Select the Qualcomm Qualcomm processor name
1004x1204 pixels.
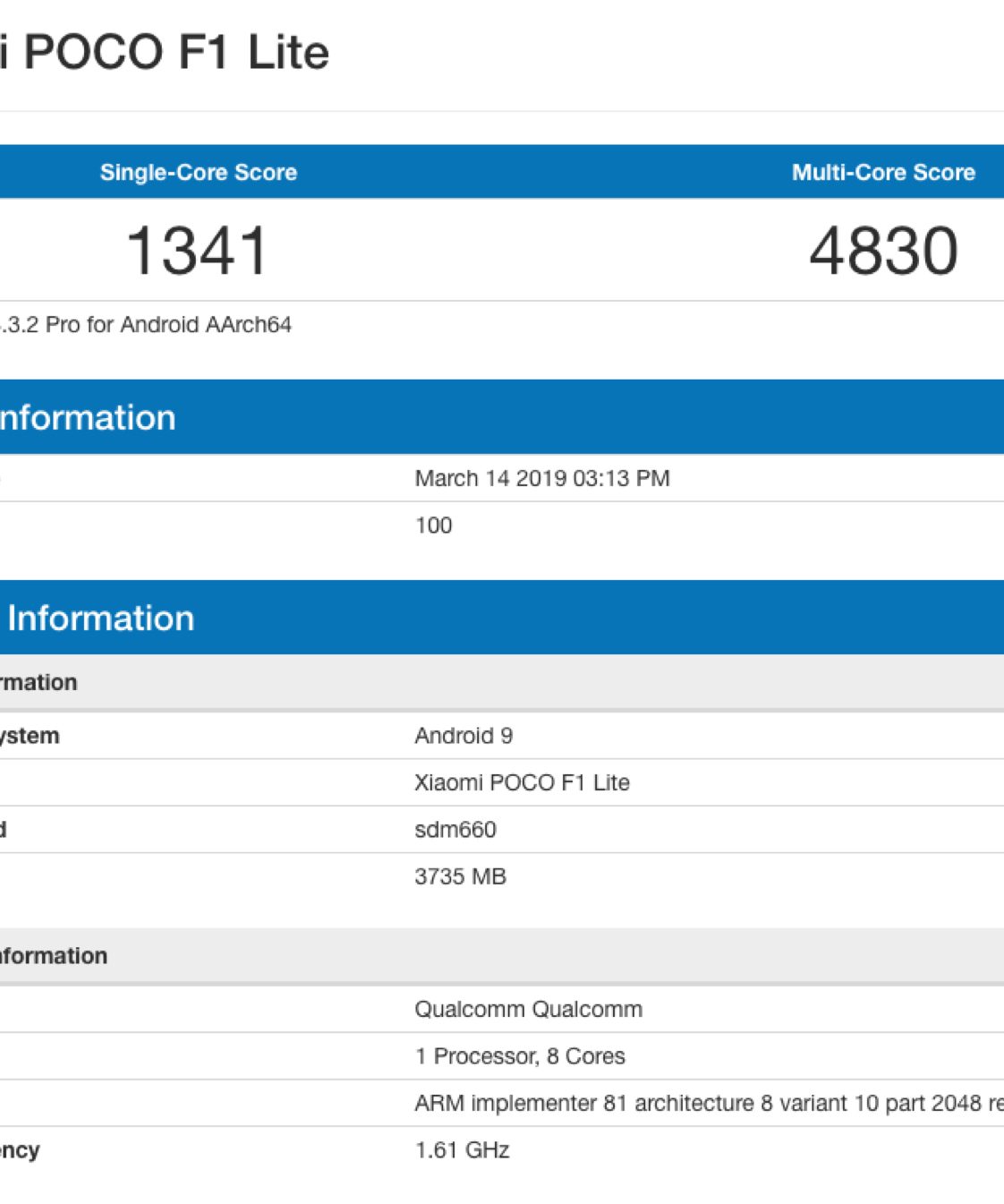tap(528, 1009)
